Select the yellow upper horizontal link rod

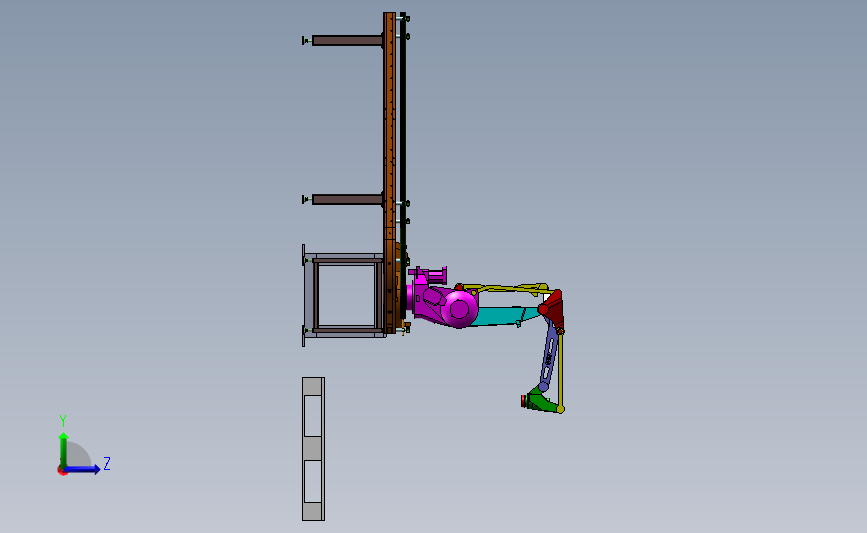coord(506,288)
